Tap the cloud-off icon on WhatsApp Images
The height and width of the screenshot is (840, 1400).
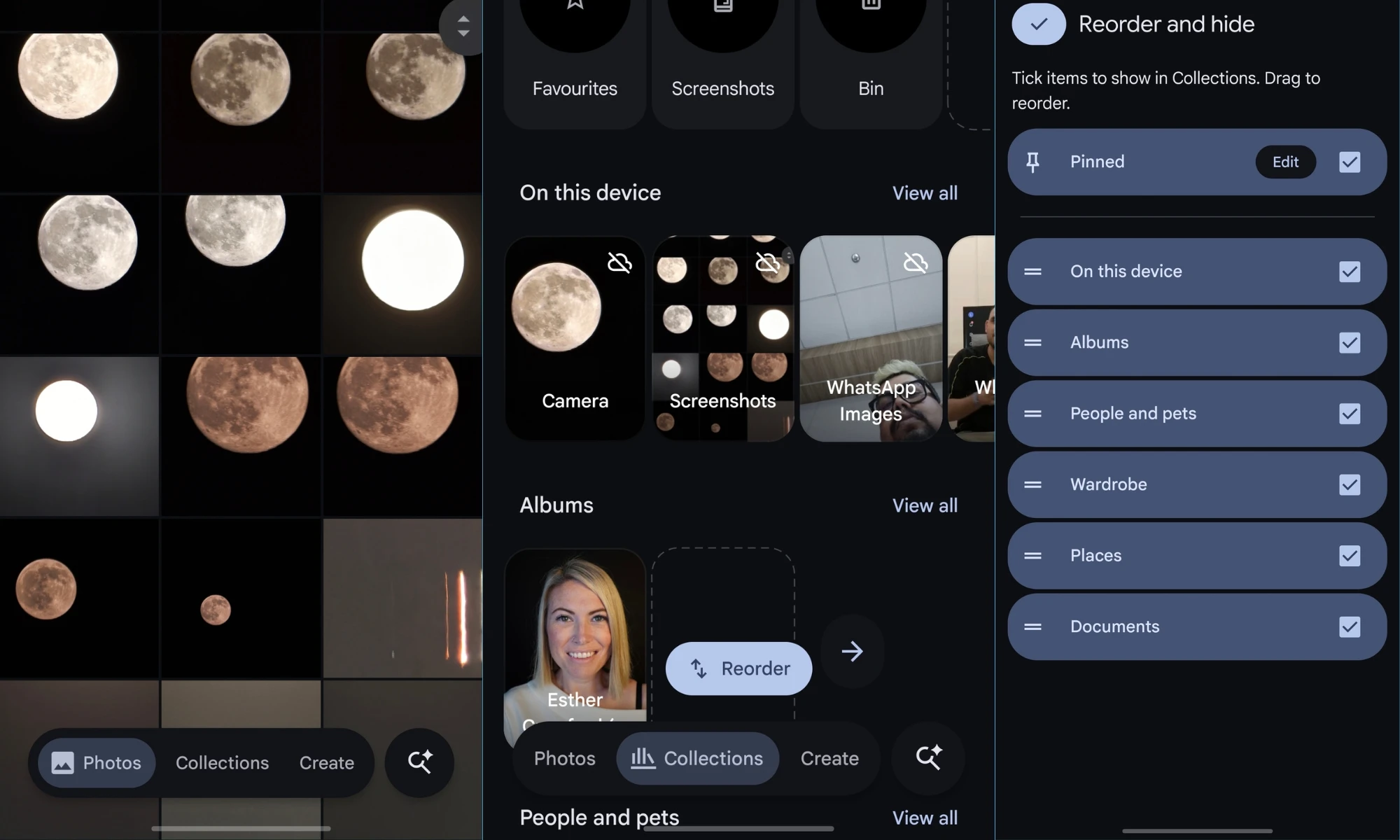click(x=916, y=263)
